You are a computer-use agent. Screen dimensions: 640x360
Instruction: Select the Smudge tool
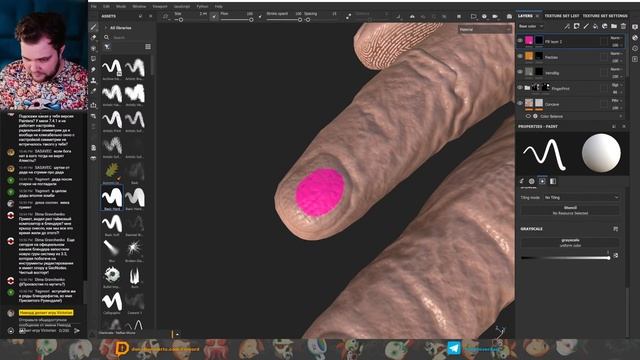click(93, 70)
